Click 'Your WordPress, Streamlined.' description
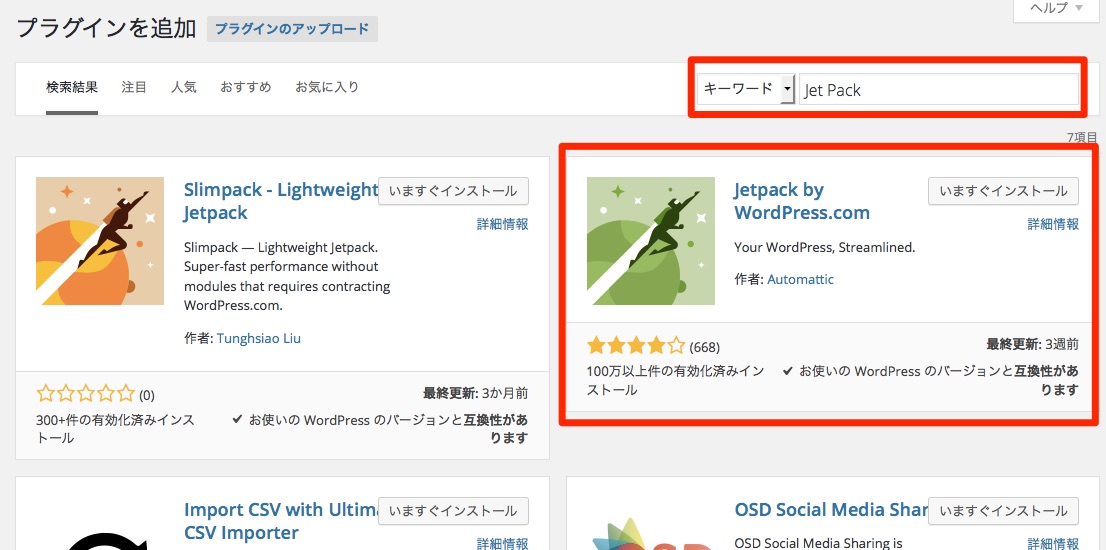 coord(825,248)
